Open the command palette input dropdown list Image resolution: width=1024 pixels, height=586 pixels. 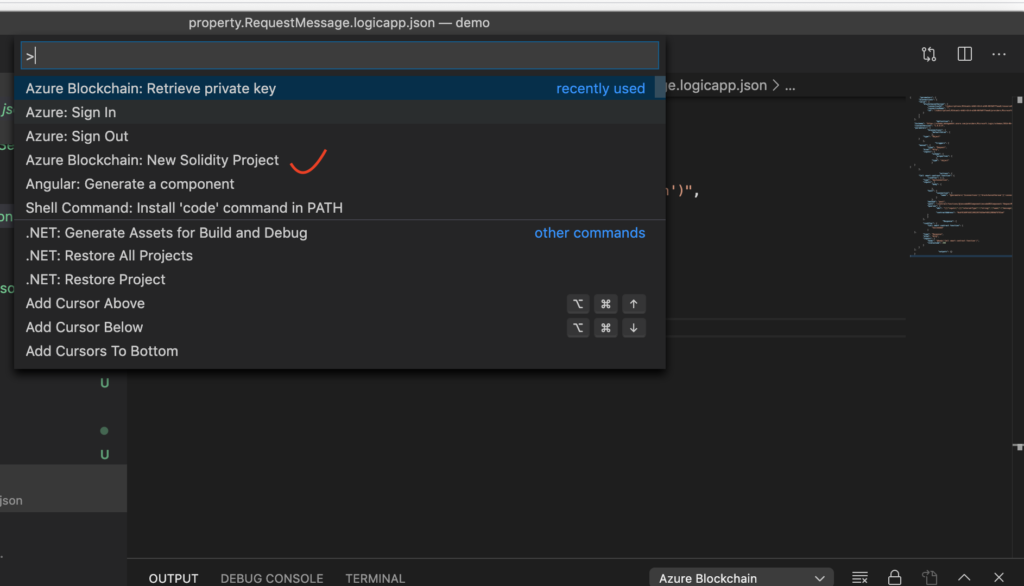click(339, 55)
